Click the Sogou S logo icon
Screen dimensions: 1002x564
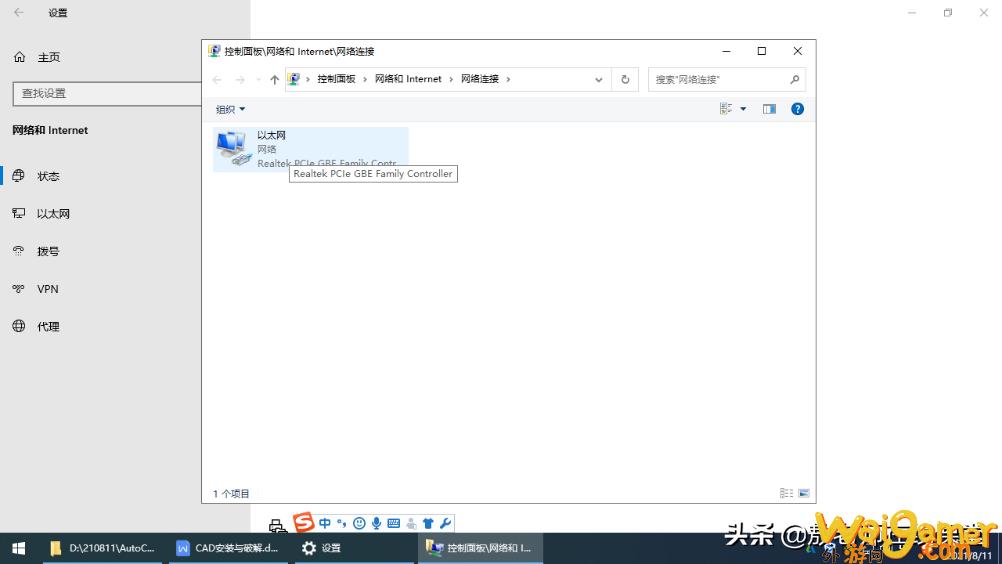pyautogui.click(x=304, y=522)
